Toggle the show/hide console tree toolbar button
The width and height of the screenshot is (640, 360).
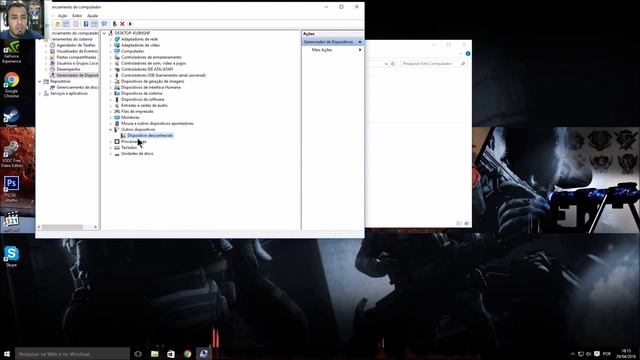[66, 24]
